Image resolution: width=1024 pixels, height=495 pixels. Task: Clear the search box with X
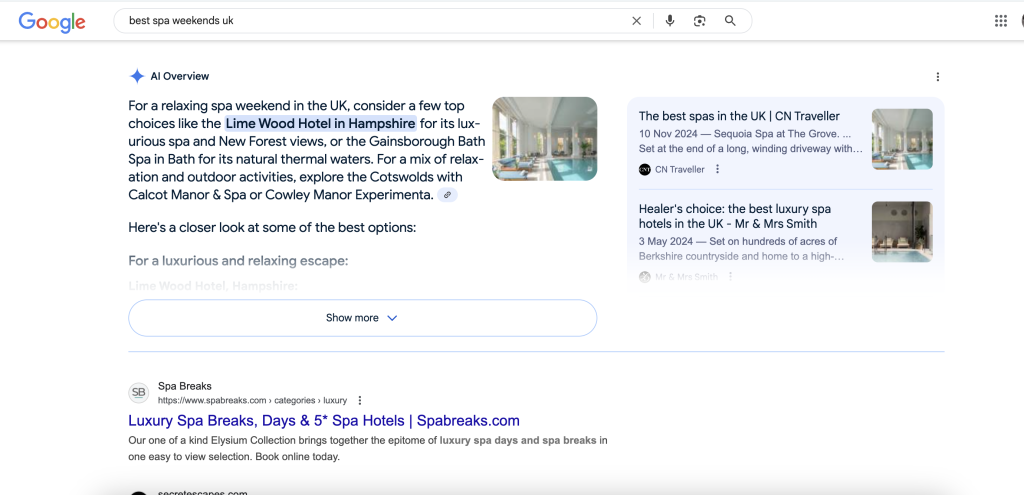[x=636, y=21]
